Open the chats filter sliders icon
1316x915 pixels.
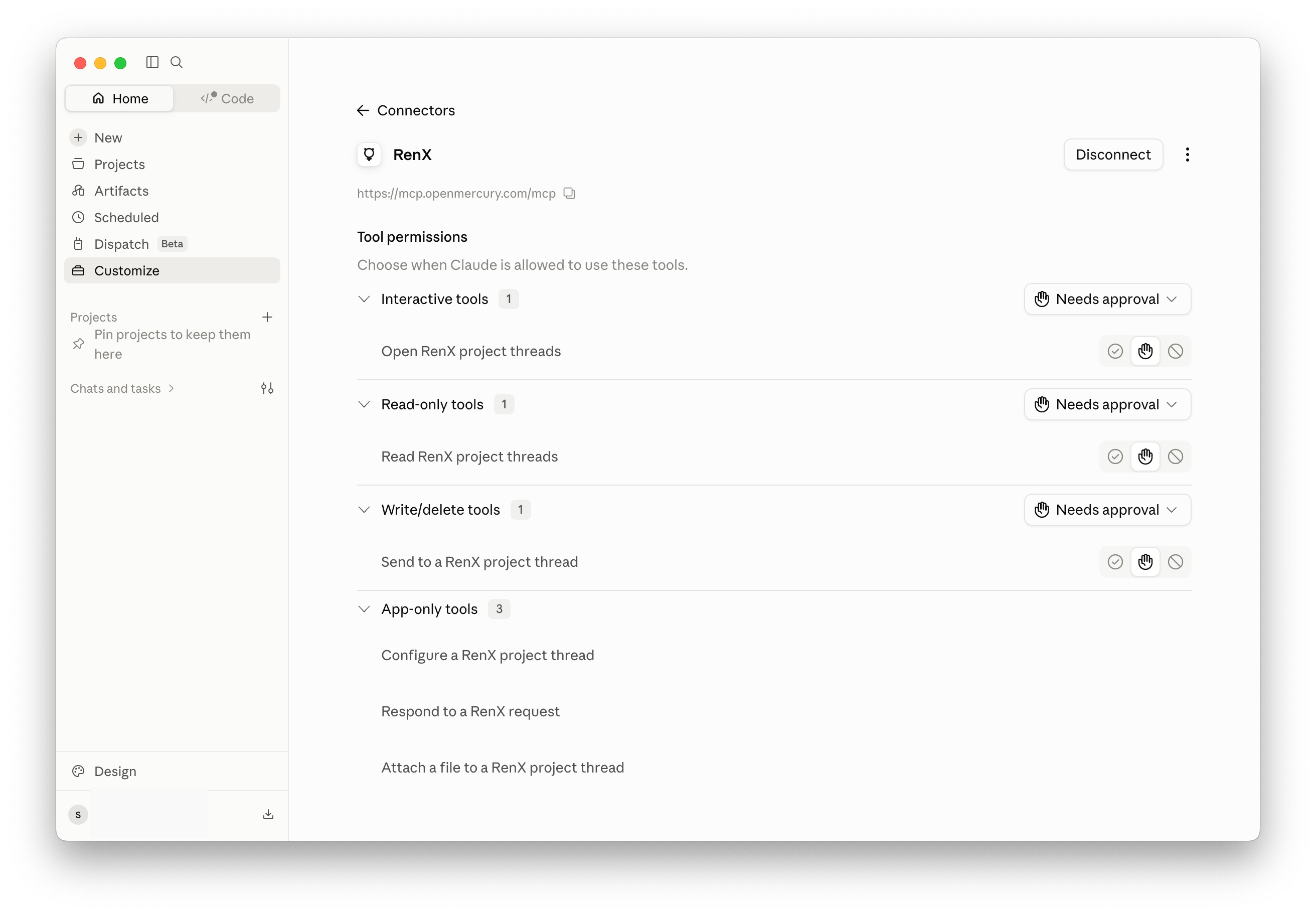click(267, 389)
